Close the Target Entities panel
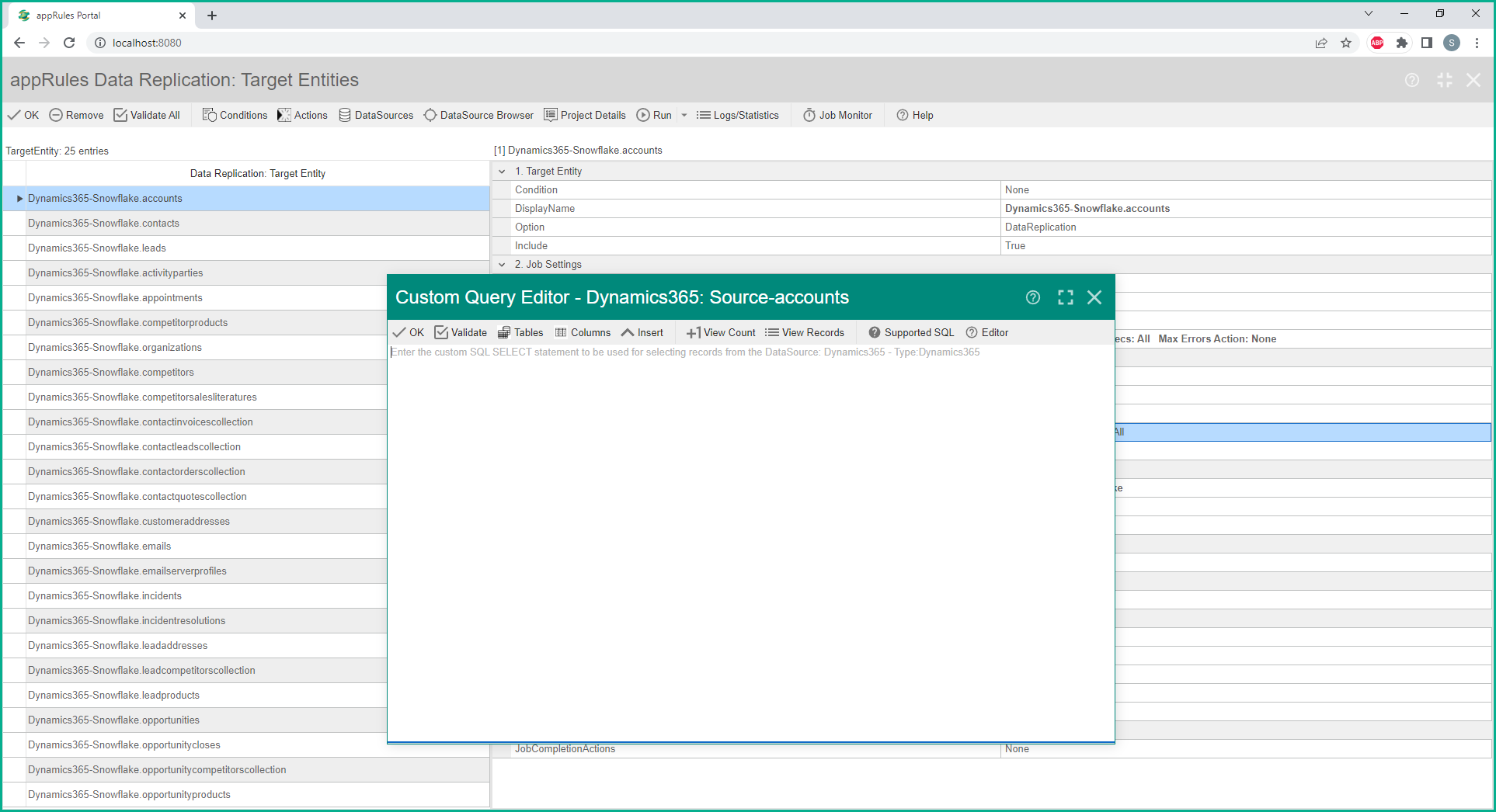 coord(1473,80)
